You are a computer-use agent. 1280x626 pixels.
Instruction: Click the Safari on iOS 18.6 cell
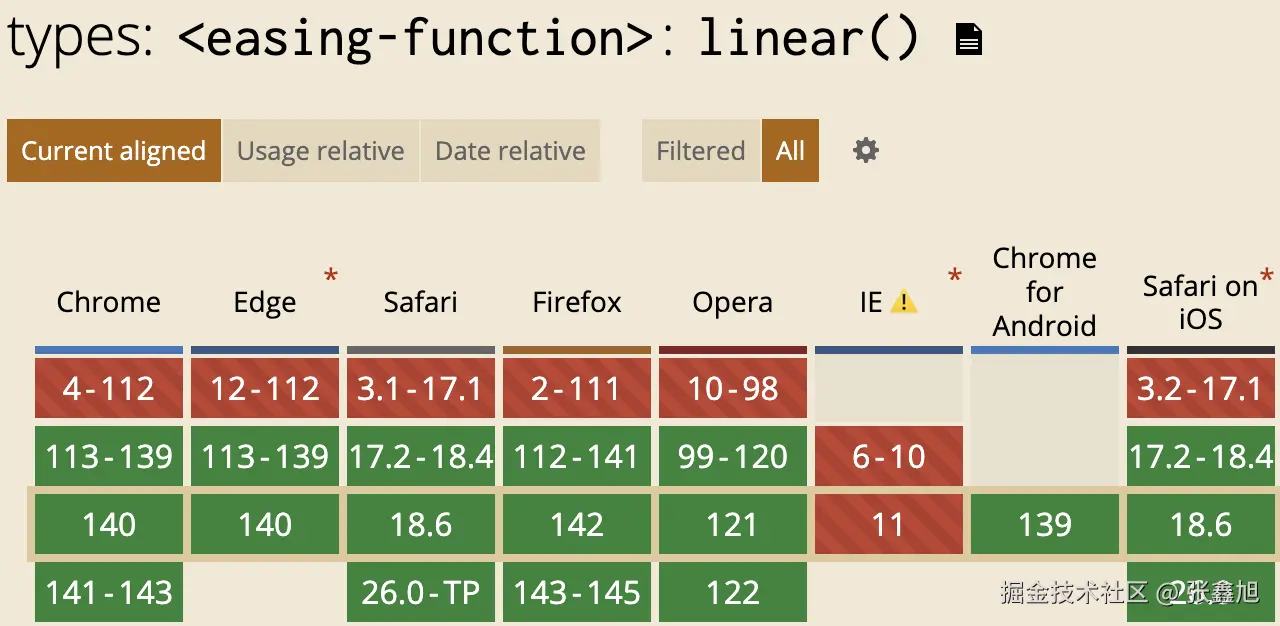click(1201, 524)
